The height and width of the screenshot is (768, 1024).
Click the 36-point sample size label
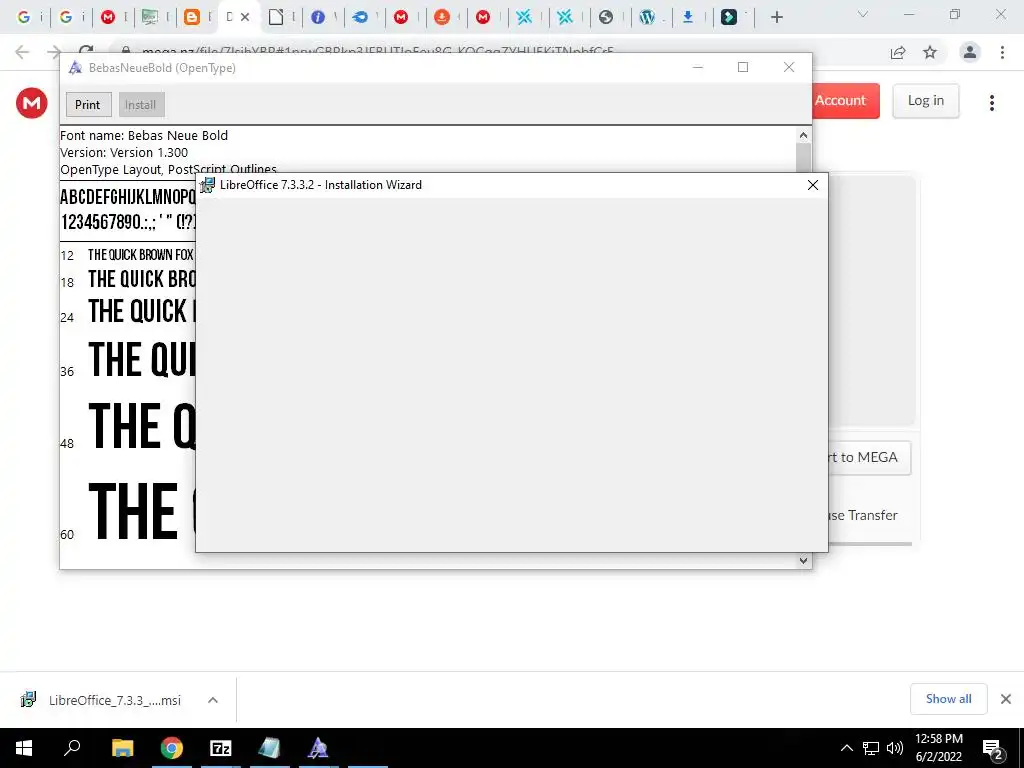(67, 372)
